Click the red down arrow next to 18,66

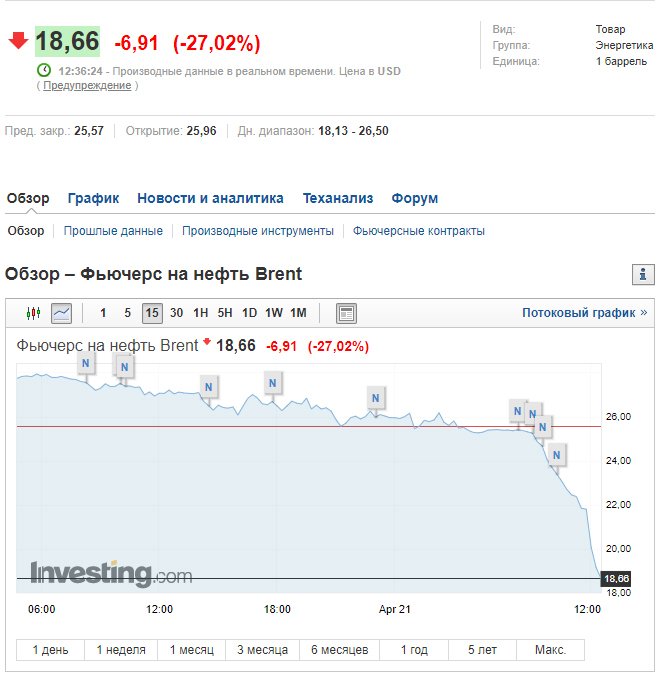click(18, 41)
